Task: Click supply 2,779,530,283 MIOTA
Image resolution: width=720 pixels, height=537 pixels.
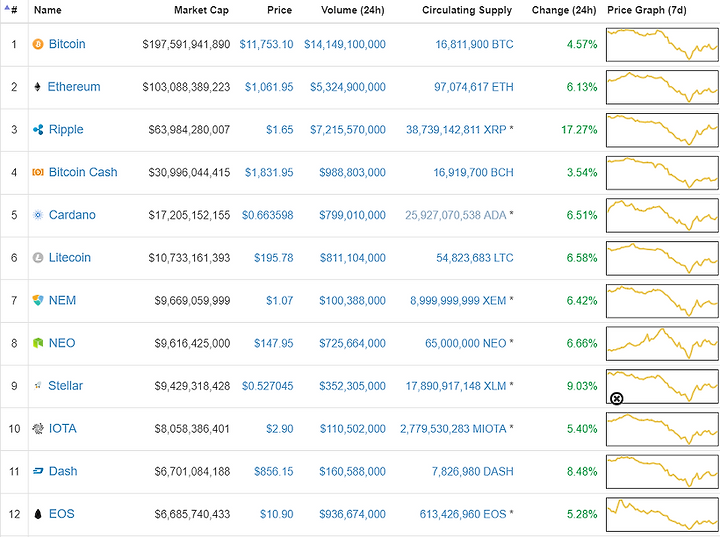Action: [x=453, y=429]
